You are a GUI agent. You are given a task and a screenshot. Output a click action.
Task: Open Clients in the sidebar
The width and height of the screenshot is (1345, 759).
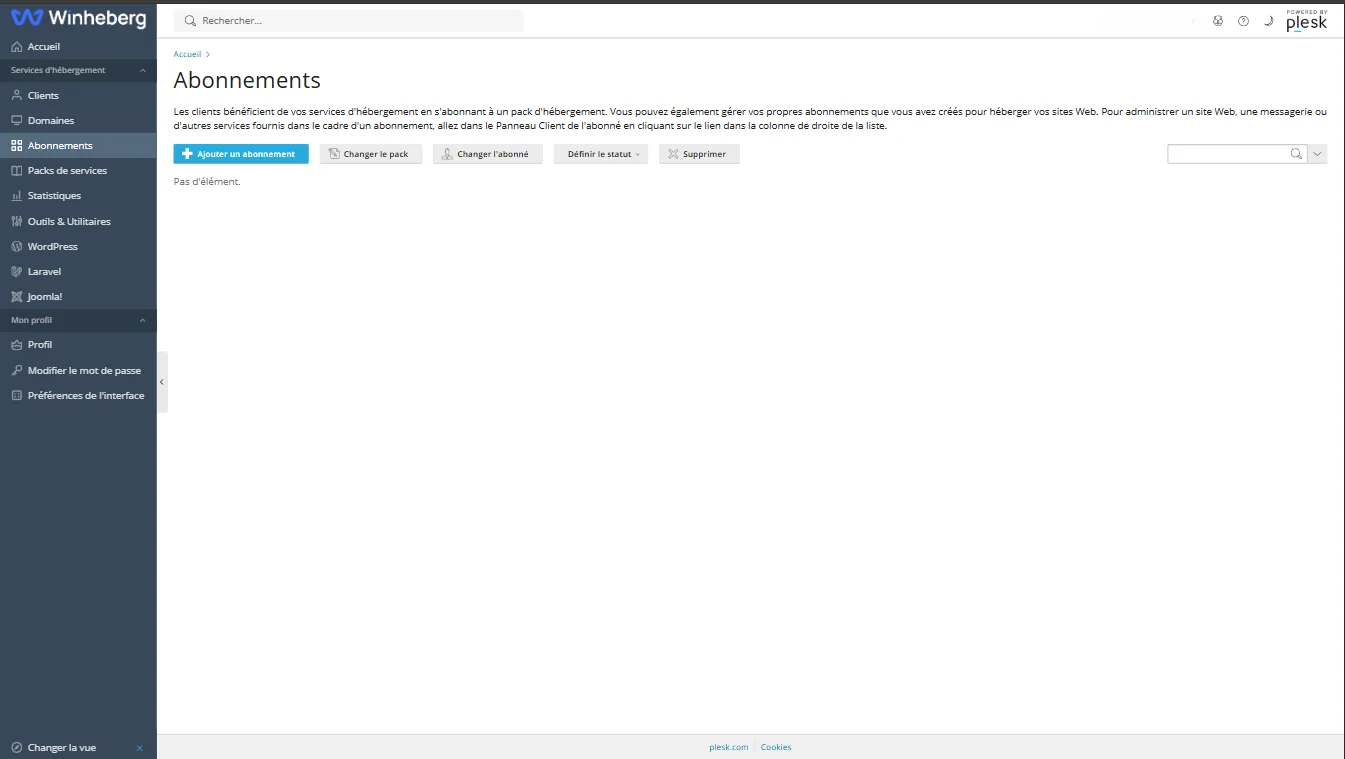(78, 95)
